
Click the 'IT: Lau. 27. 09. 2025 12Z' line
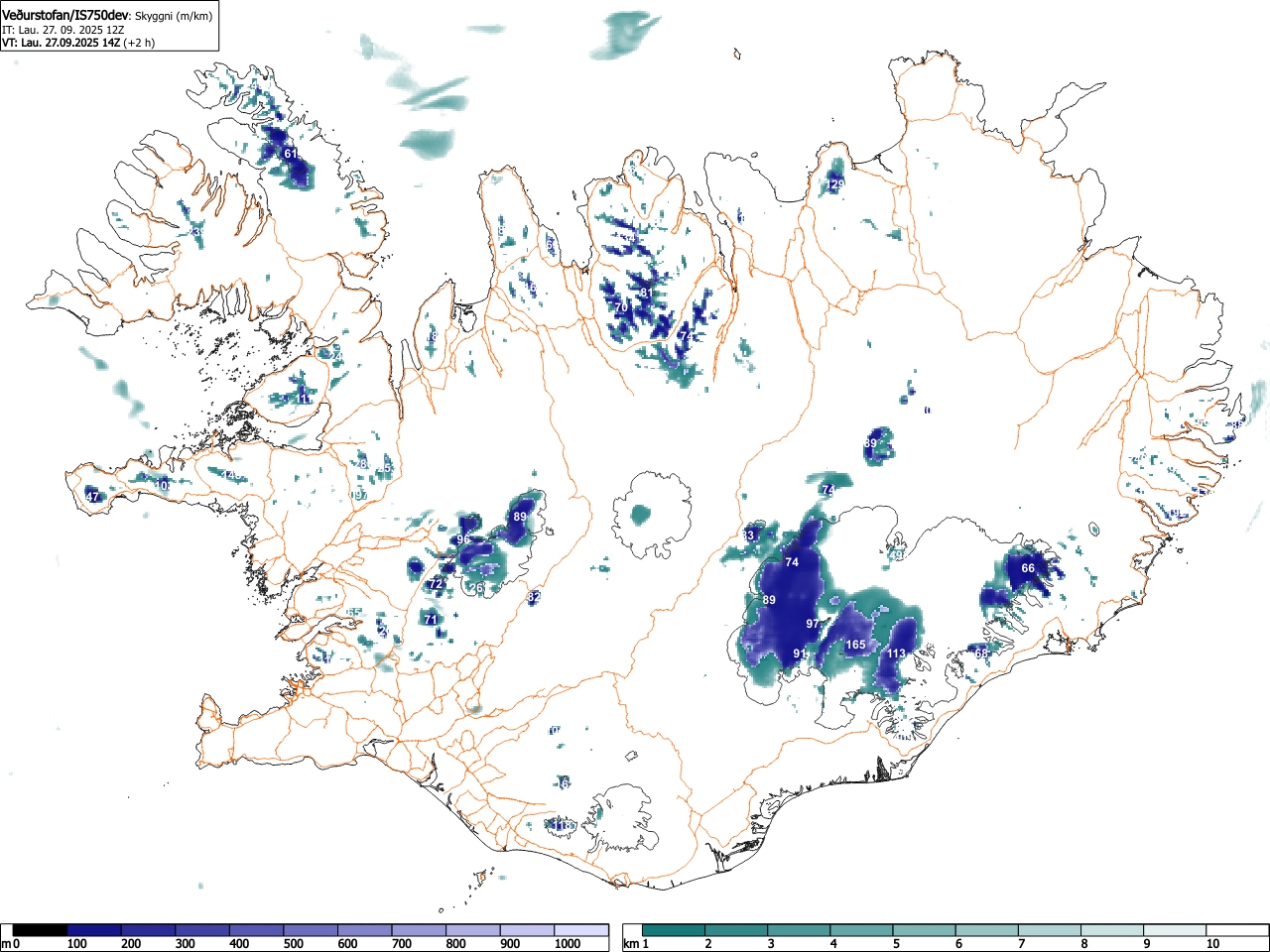tap(63, 30)
